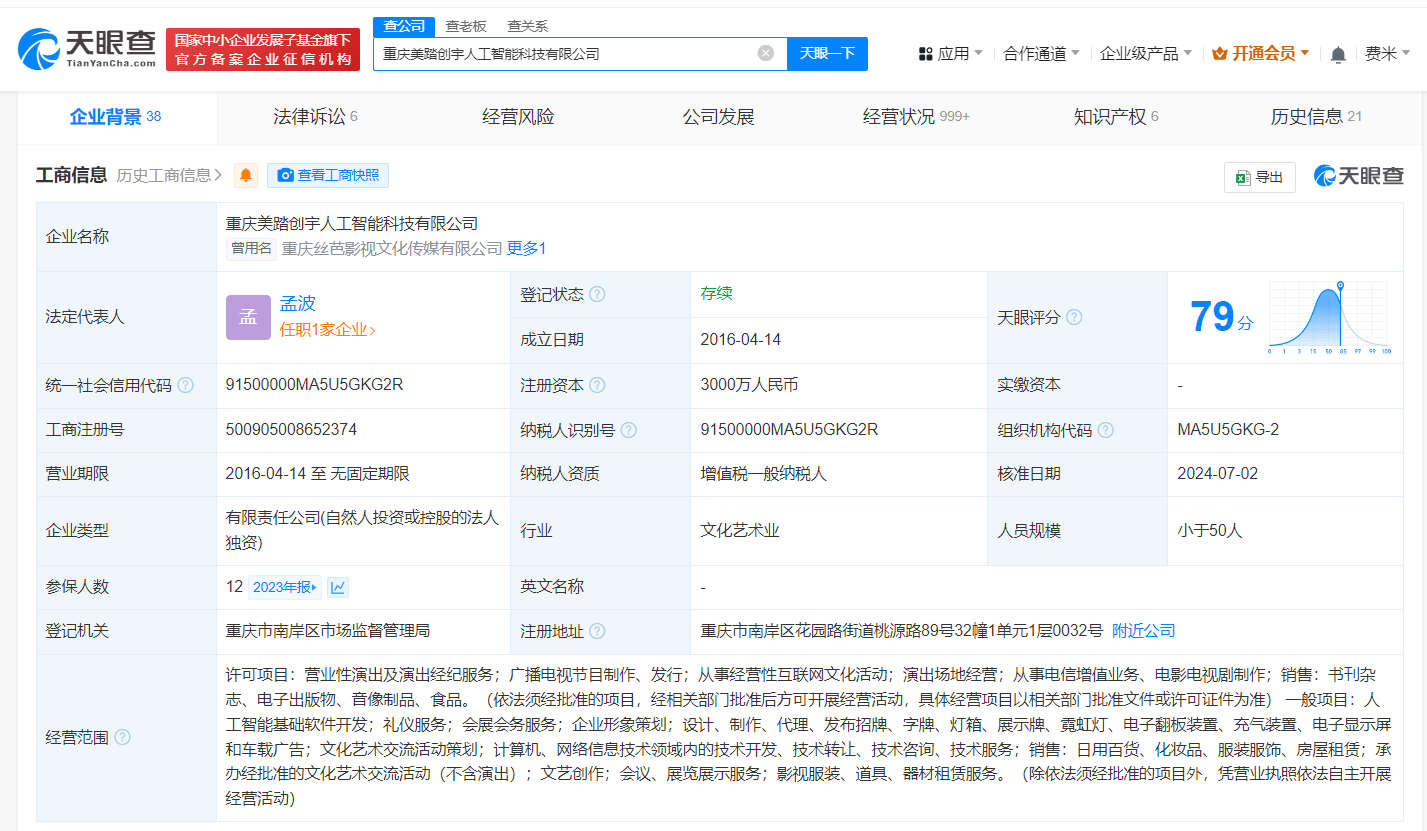Click organization code MA5U5GKG-2
This screenshot has height=831, width=1427.
(1228, 429)
